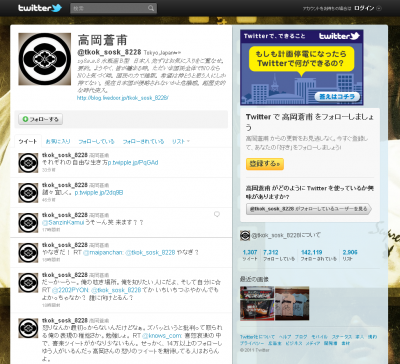Open the モバイル footer link
The height and width of the screenshot is (364, 400).
[x=320, y=337]
